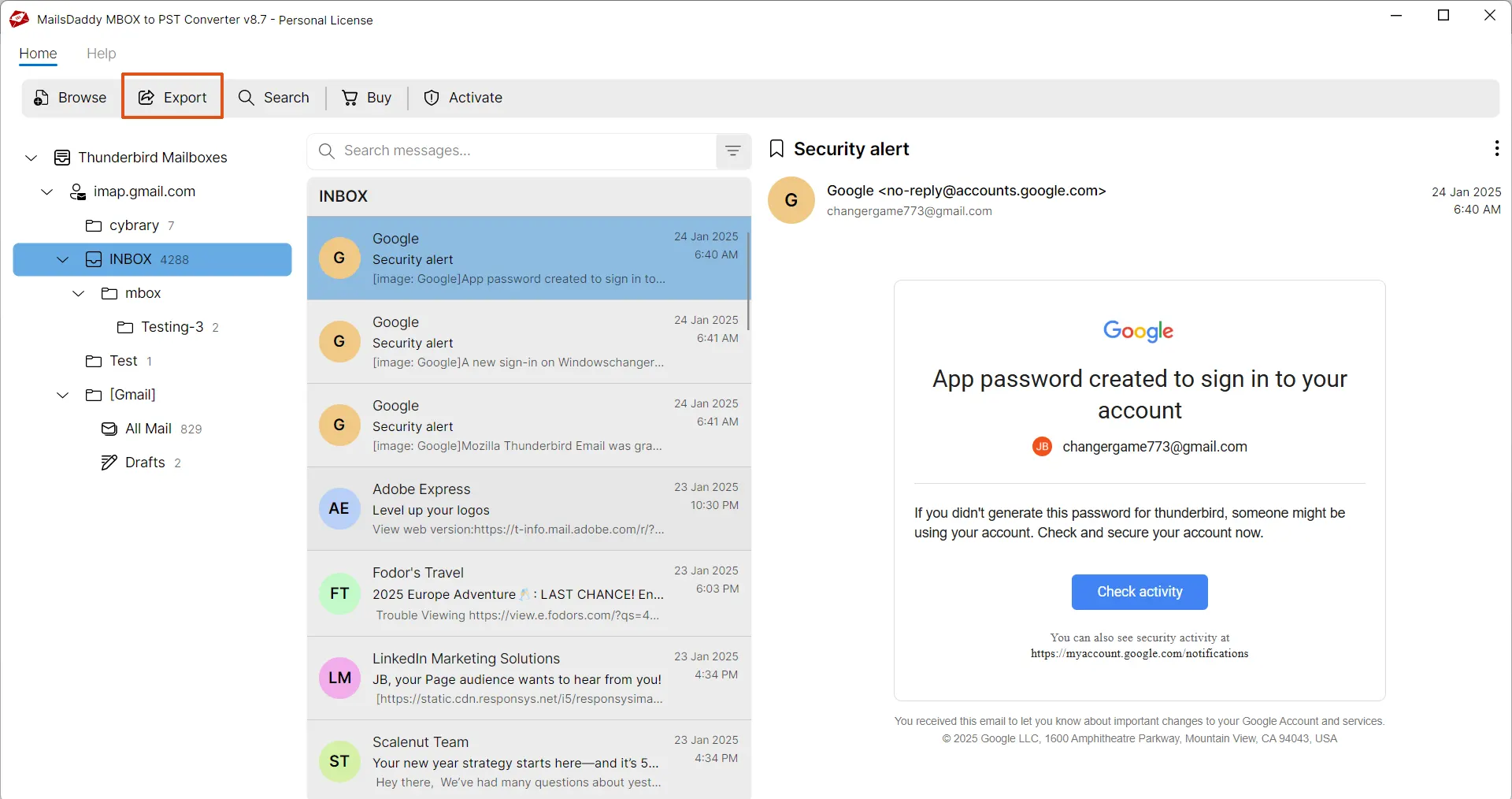Viewport: 1512px width, 799px height.
Task: Switch to the Home tab
Action: click(38, 54)
